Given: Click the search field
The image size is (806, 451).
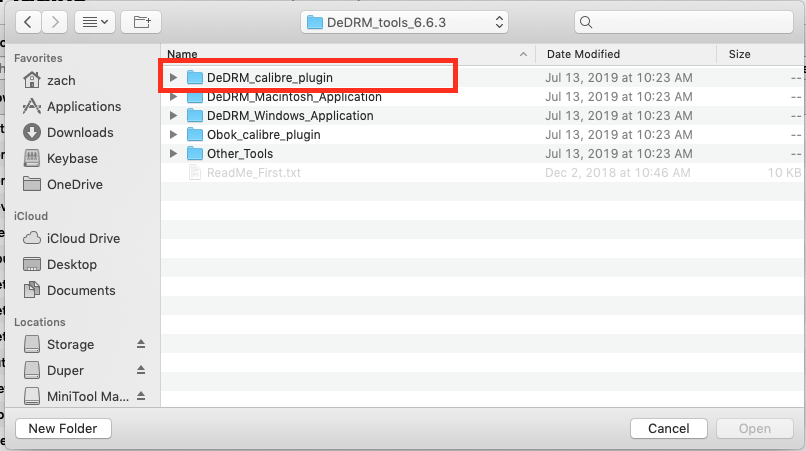Looking at the screenshot, I should point(685,22).
